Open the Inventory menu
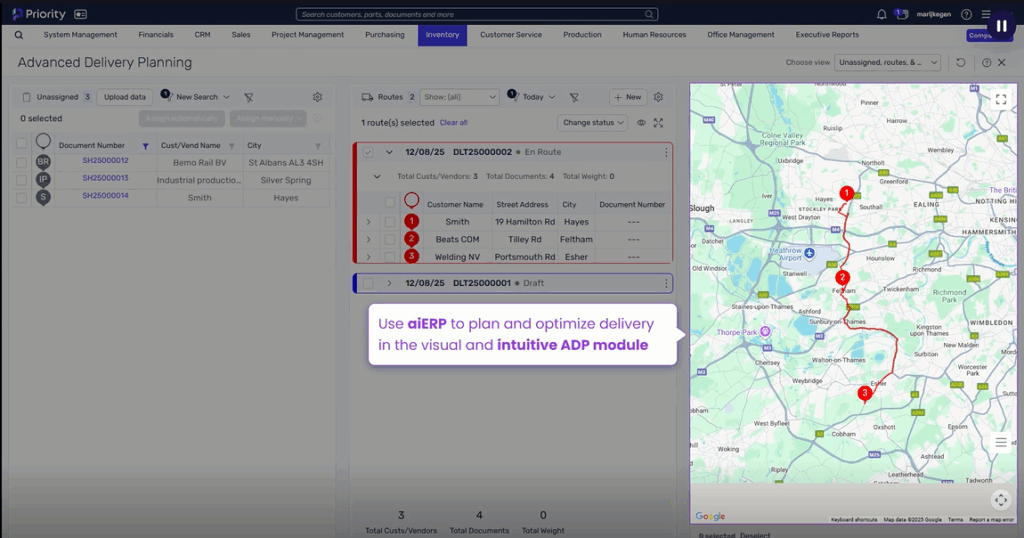1024x538 pixels. tap(442, 35)
